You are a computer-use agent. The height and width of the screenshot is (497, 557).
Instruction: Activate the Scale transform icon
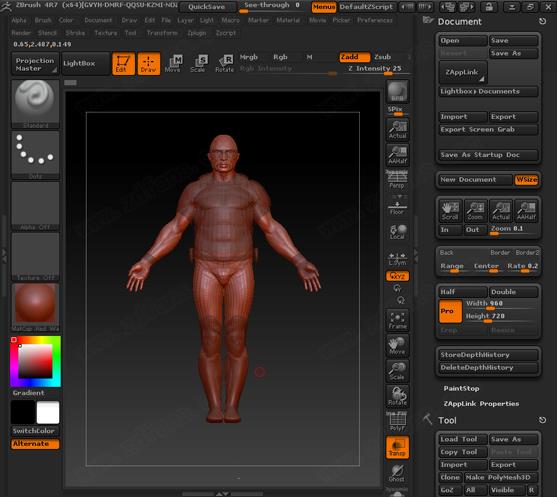(x=198, y=64)
